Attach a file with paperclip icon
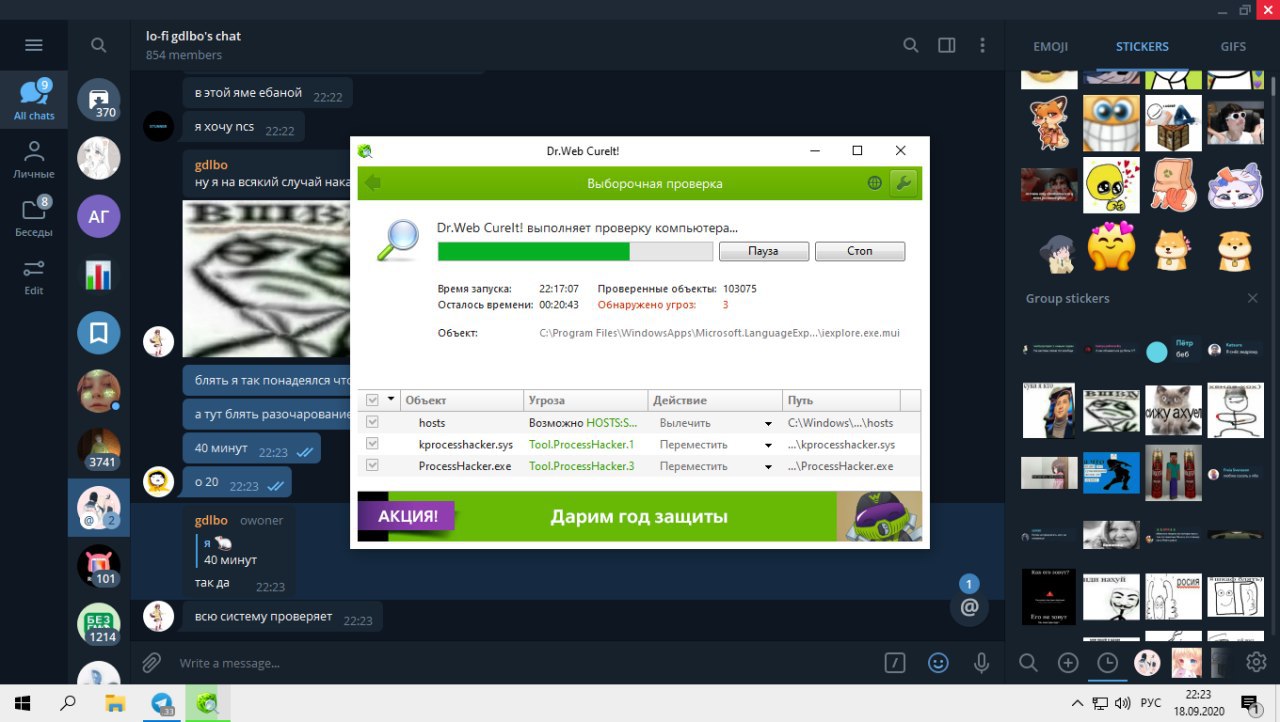The image size is (1280, 722). (x=151, y=662)
